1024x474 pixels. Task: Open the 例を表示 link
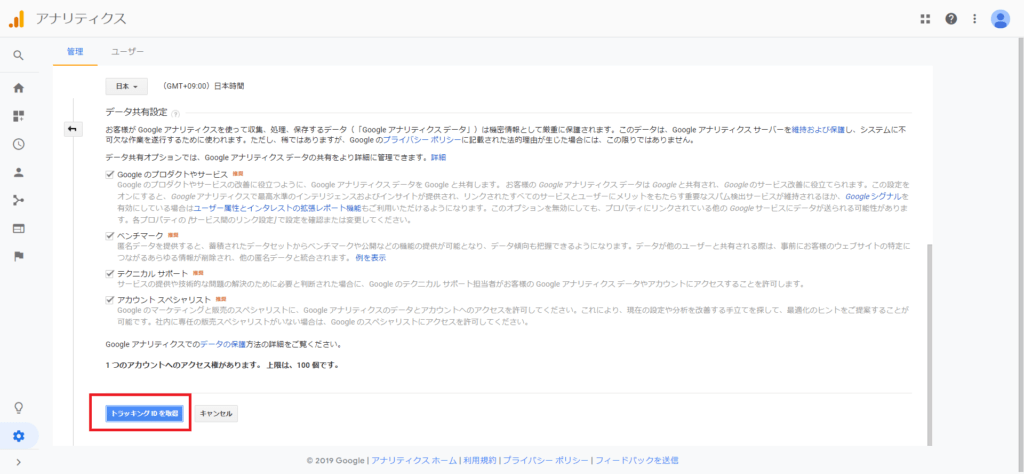point(370,258)
